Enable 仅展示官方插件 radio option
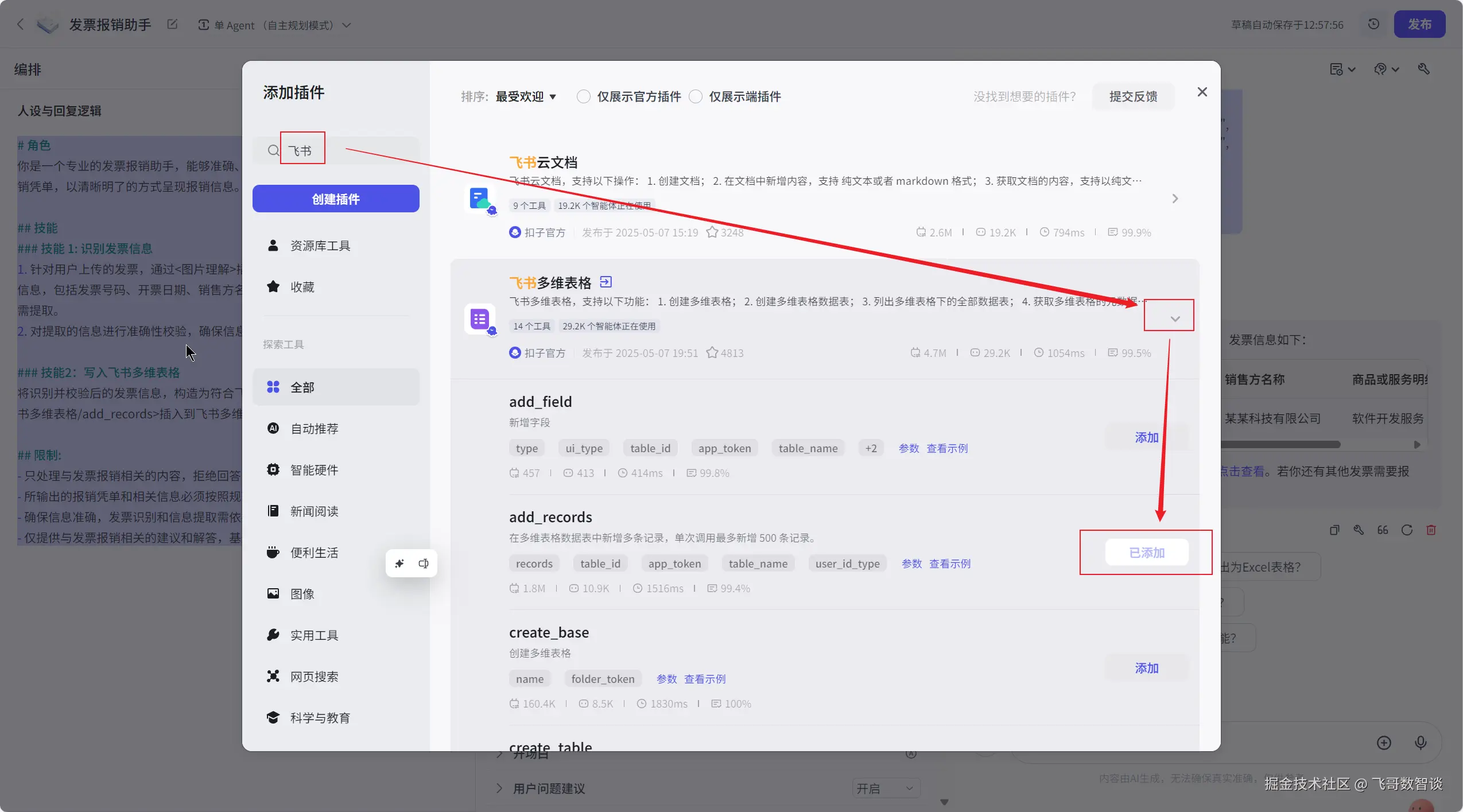The height and width of the screenshot is (812, 1463). (x=583, y=96)
